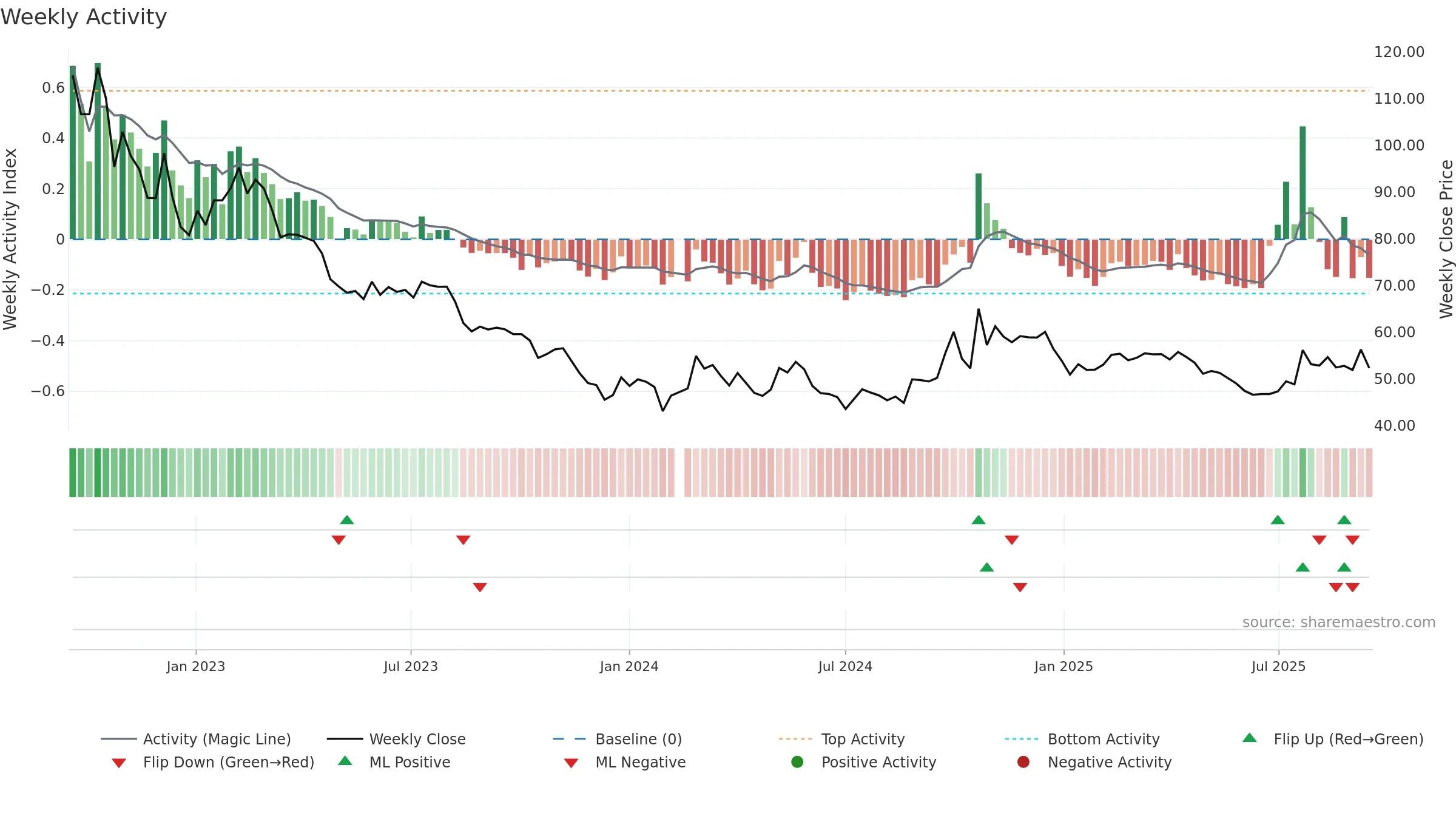Select the ML Negative marker near September 2023
The width and height of the screenshot is (1456, 819).
(x=480, y=587)
